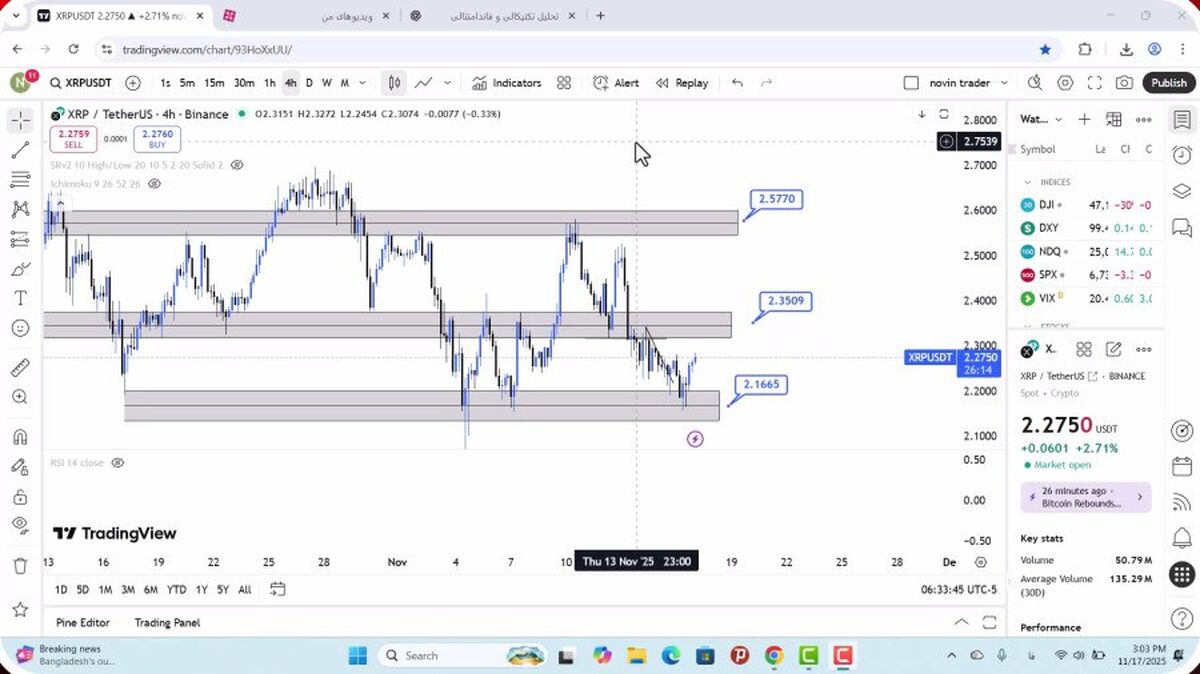Open chart settings hexagon icon

(x=1065, y=83)
